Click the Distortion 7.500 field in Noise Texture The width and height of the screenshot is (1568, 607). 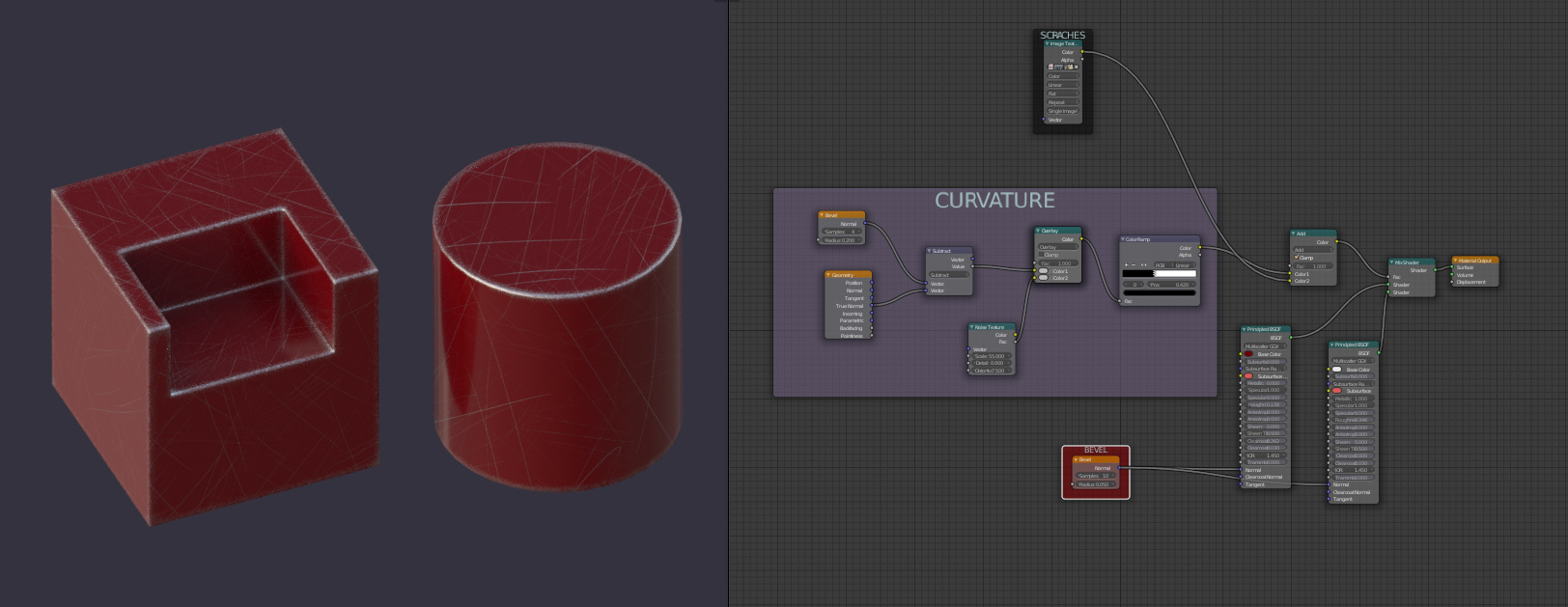click(x=990, y=371)
